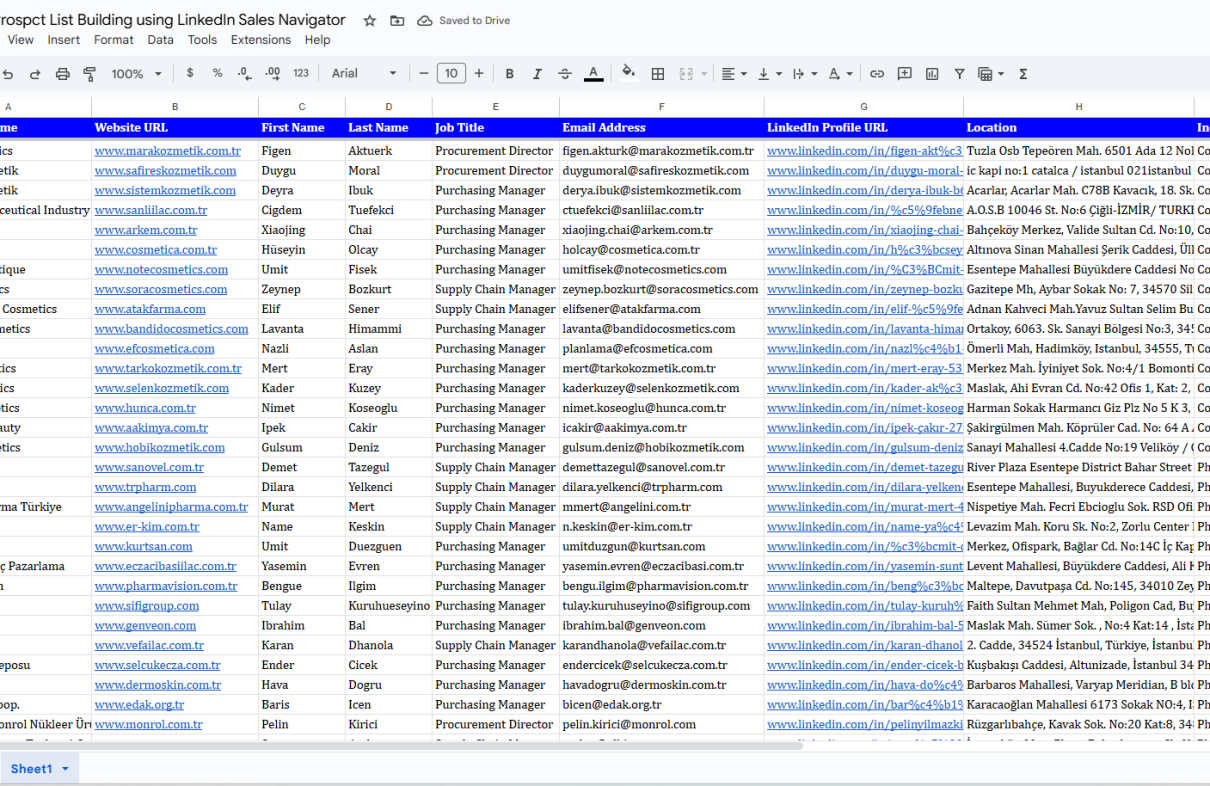
Task: Open the fill color paint bucket
Action: (629, 73)
